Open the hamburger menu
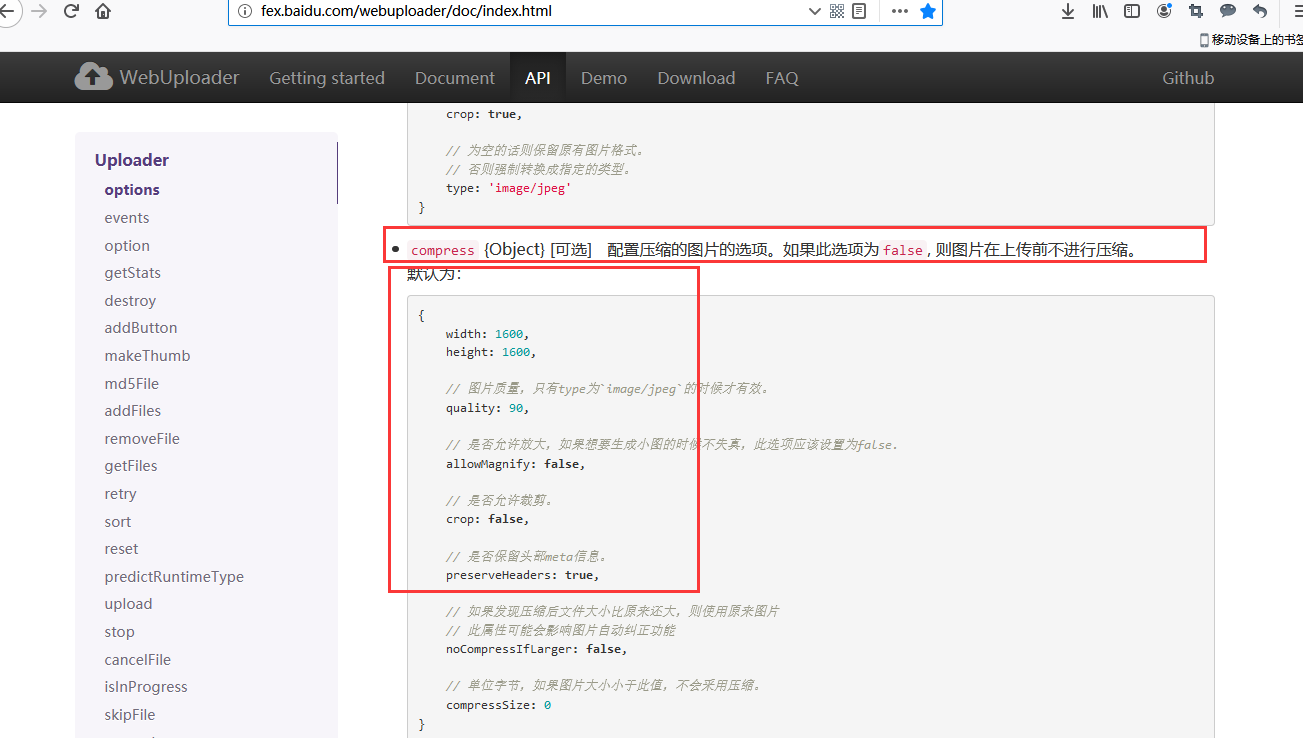1303x738 pixels. pyautogui.click(x=1295, y=14)
